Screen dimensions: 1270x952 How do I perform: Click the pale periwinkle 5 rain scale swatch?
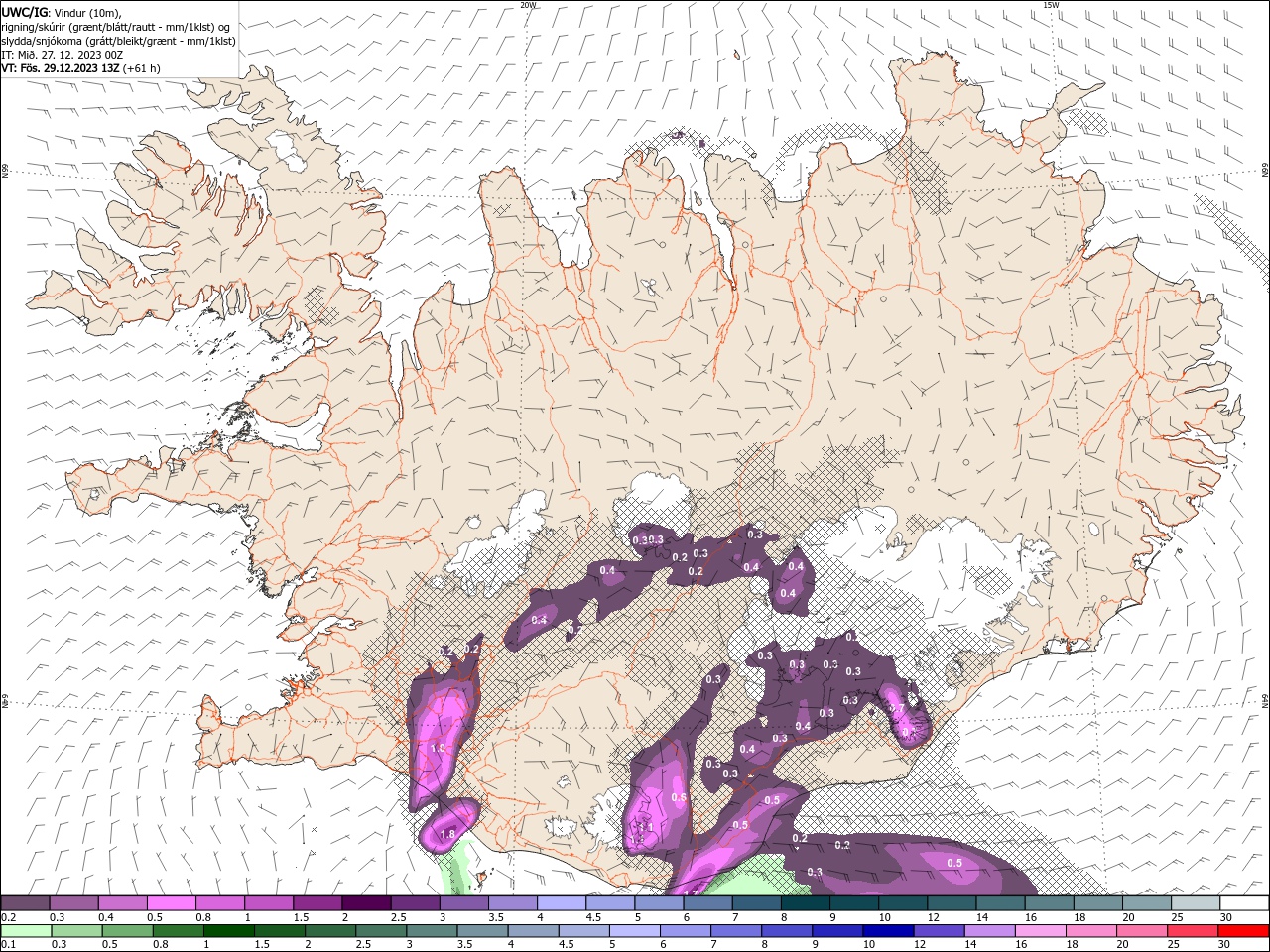pos(634,931)
